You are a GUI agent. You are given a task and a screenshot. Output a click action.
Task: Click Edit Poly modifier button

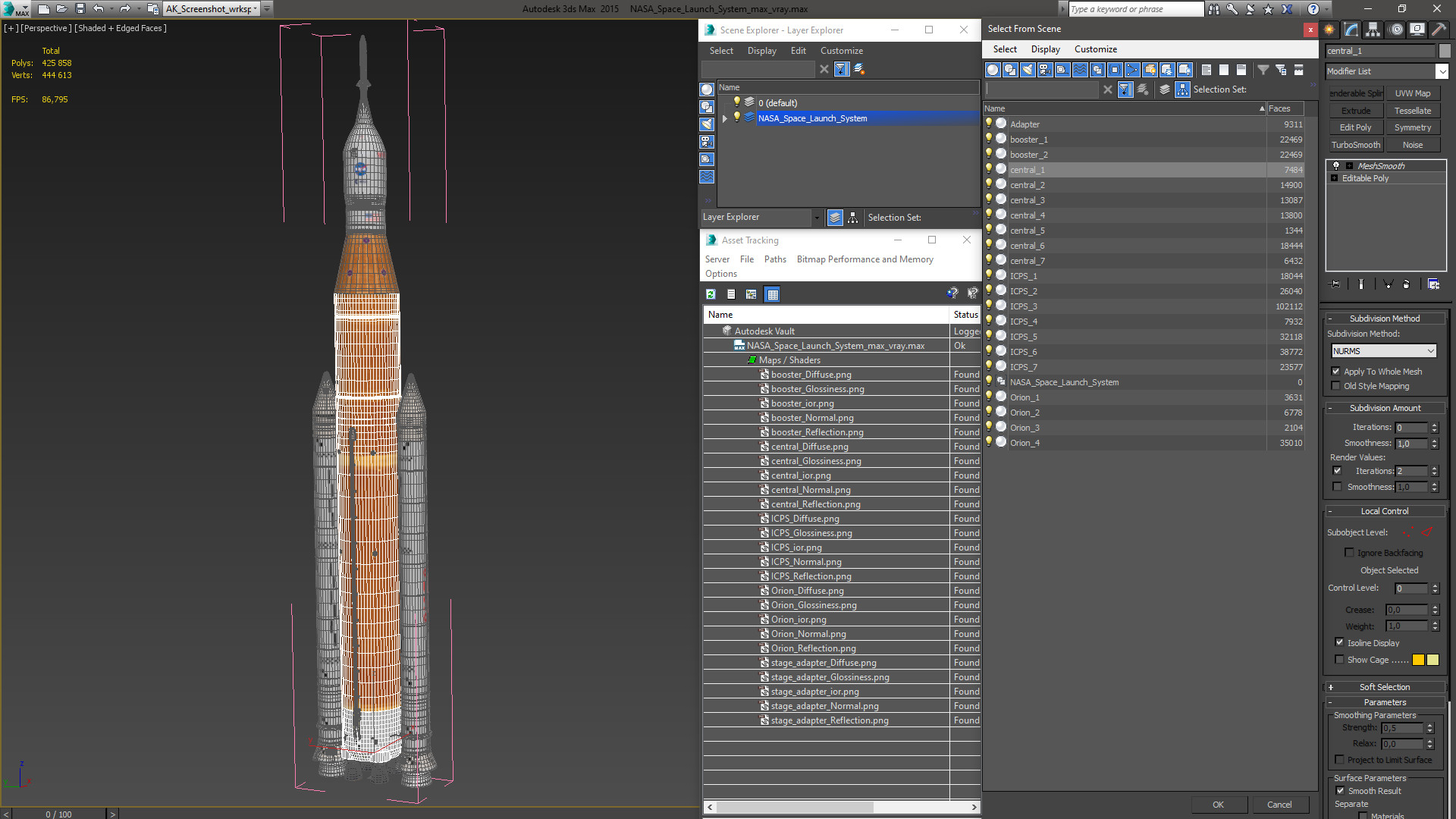[1355, 127]
